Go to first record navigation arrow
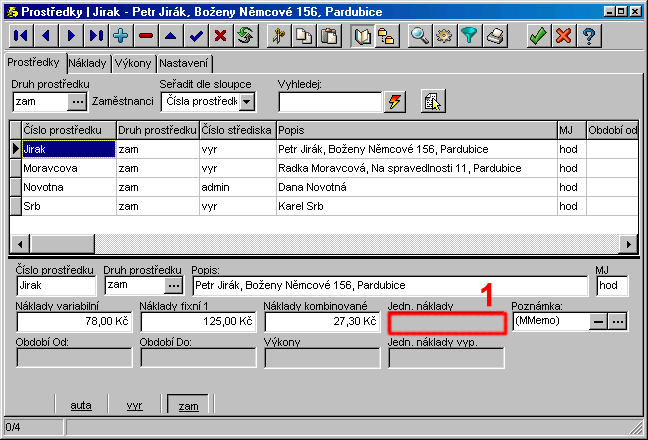The width and height of the screenshot is (648, 440). [x=21, y=36]
